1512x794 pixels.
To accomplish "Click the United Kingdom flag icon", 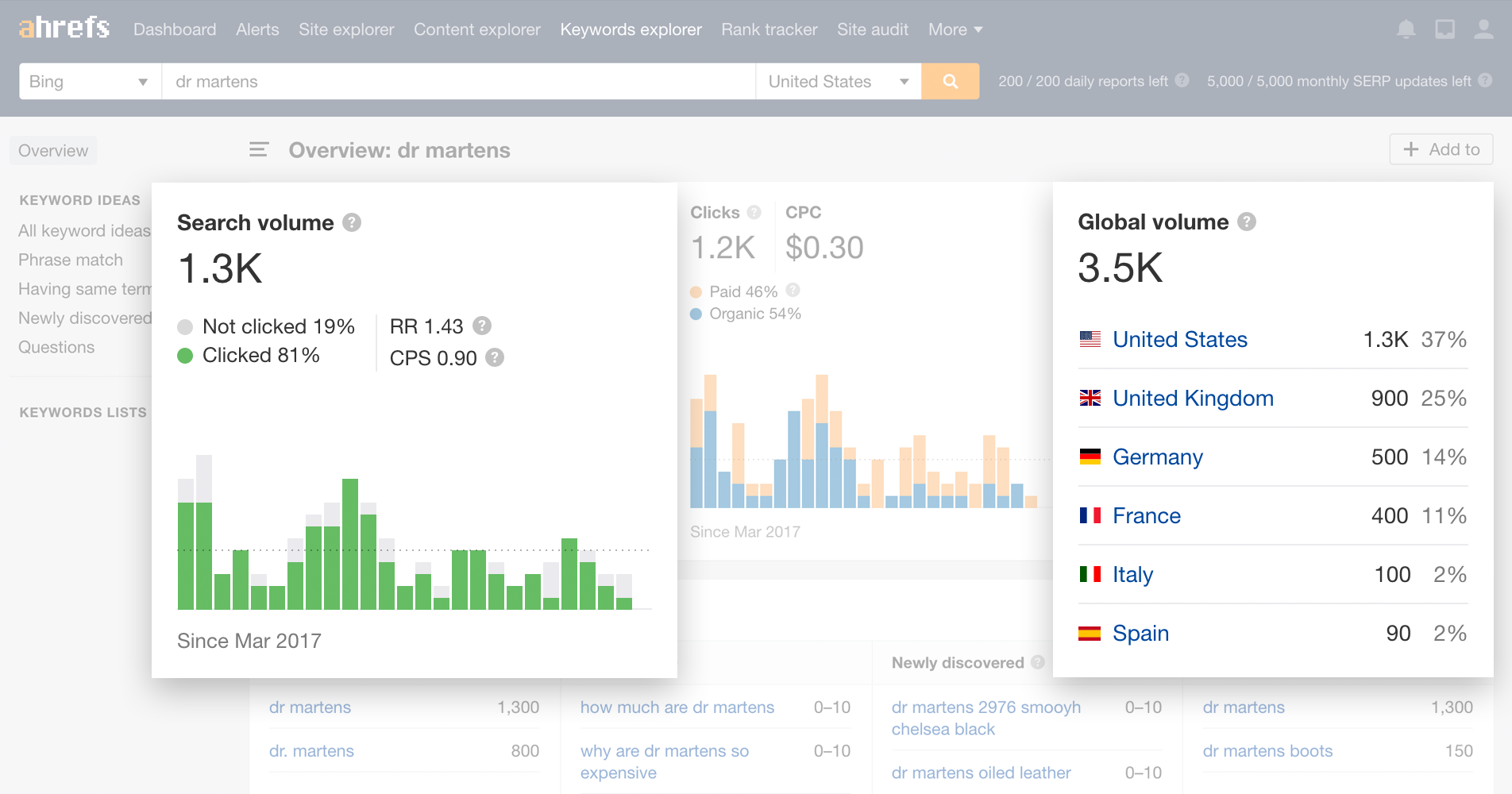I will (x=1090, y=398).
